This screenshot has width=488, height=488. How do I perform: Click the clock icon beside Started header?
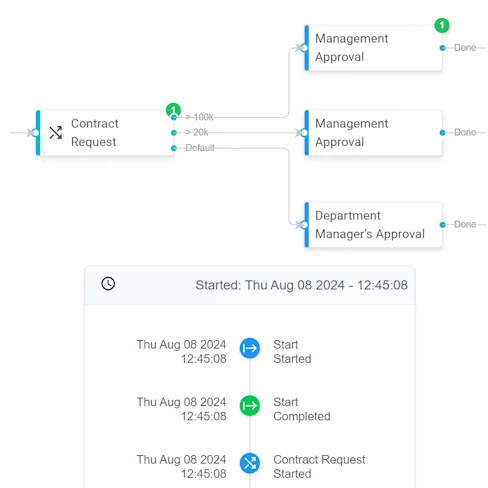[108, 284]
